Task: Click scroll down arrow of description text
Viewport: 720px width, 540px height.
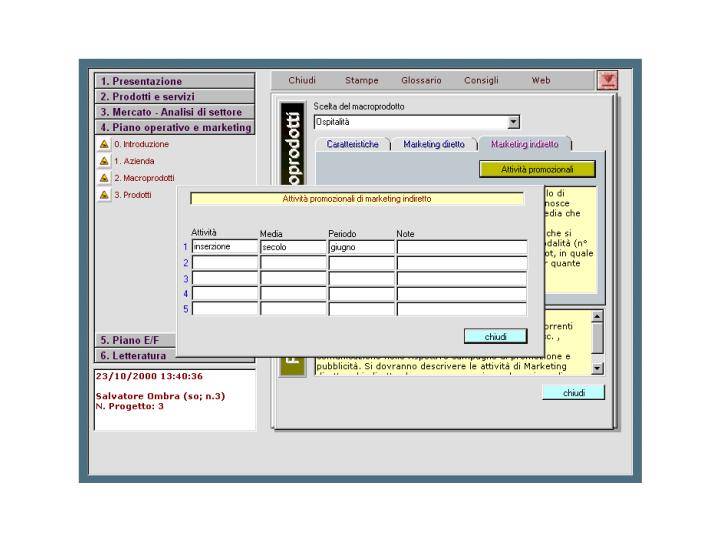Action: [x=597, y=368]
